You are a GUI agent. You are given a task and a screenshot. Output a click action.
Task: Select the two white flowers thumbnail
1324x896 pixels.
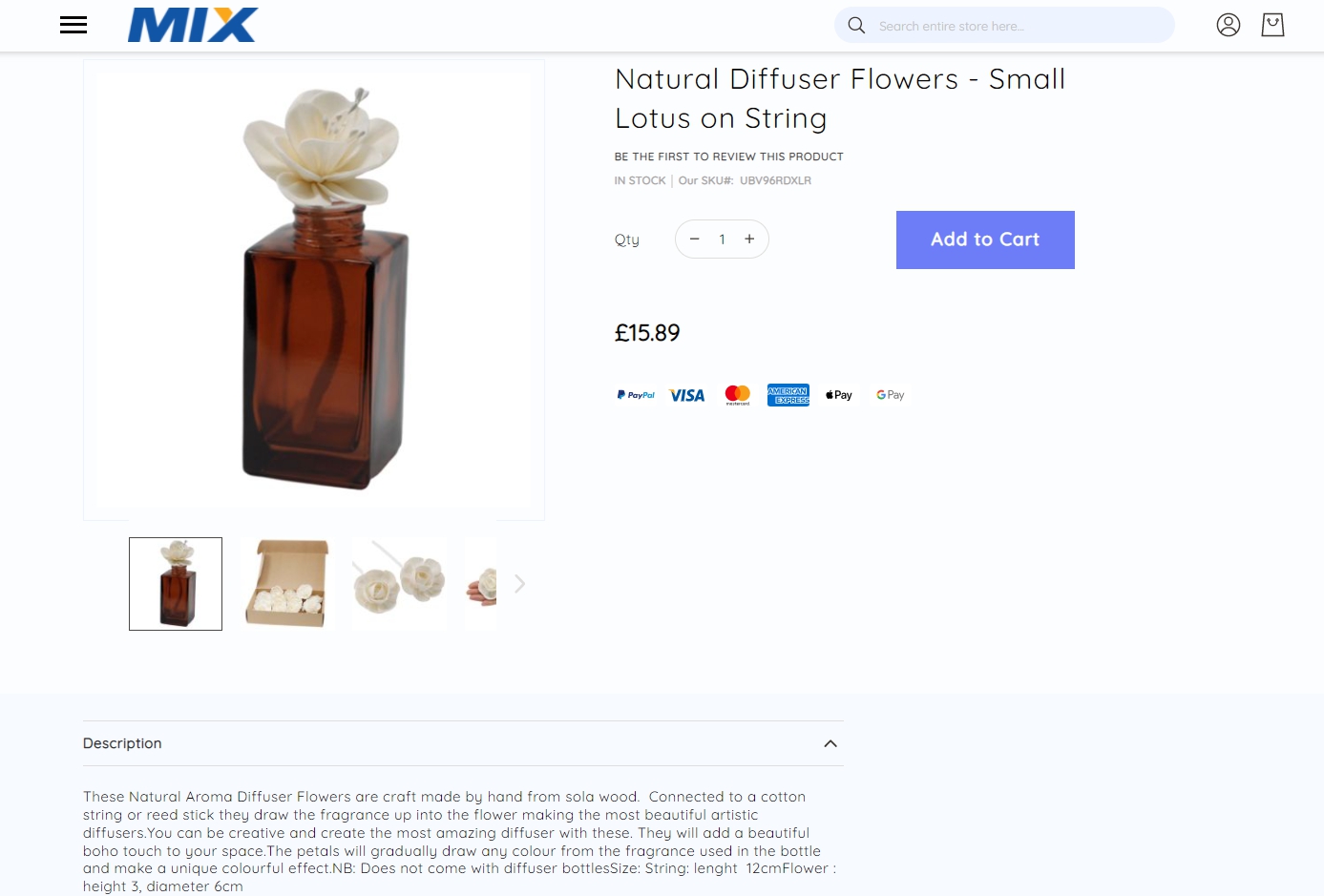(x=399, y=584)
